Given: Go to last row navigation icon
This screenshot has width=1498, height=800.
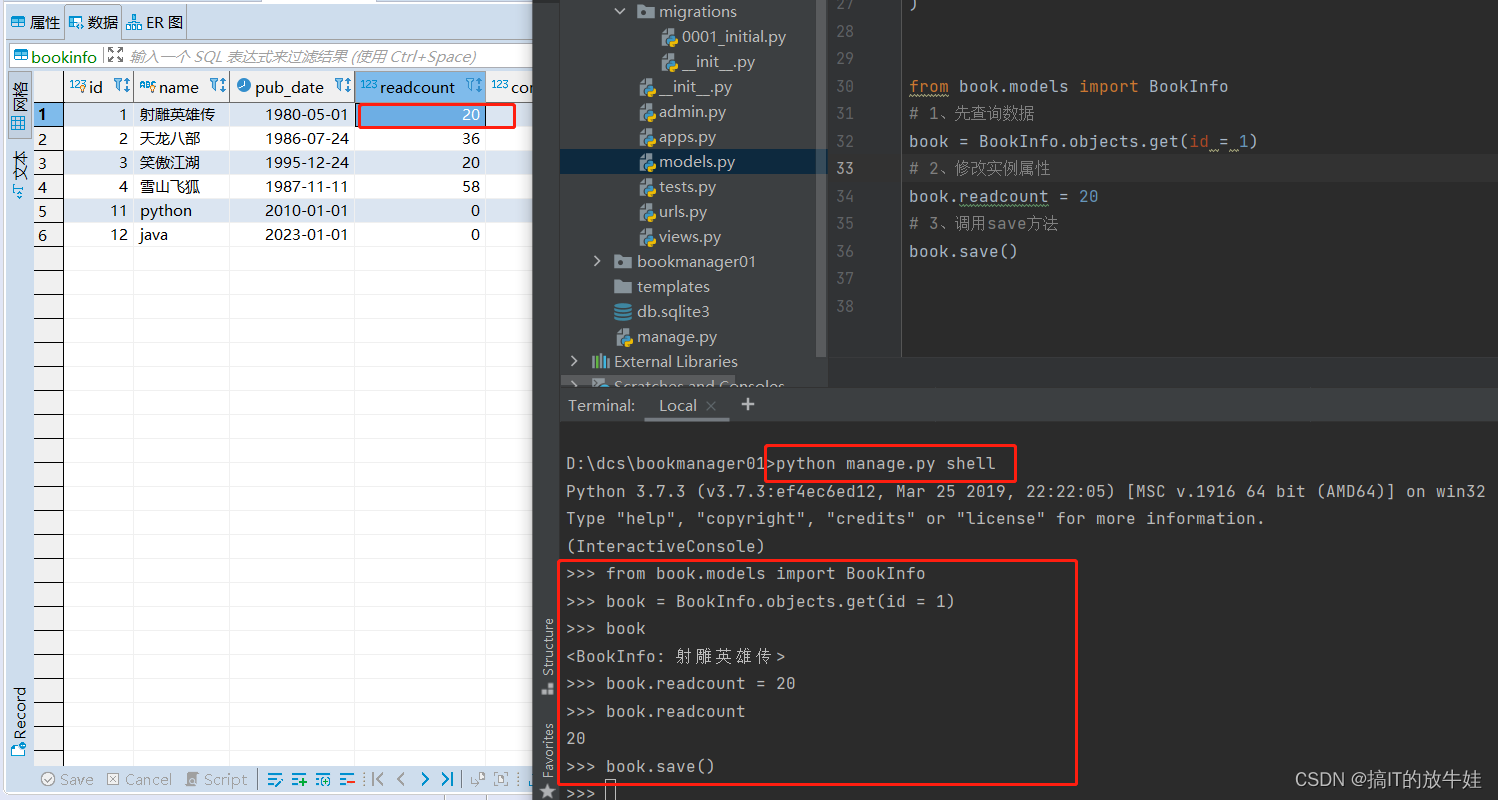Looking at the screenshot, I should (x=448, y=779).
